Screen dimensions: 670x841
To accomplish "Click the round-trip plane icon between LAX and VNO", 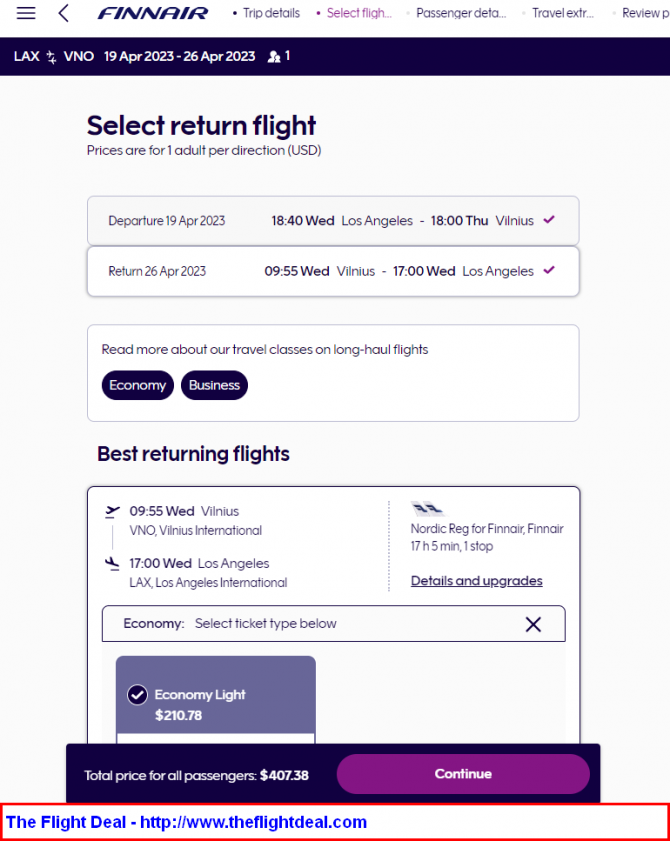I will tap(51, 57).
